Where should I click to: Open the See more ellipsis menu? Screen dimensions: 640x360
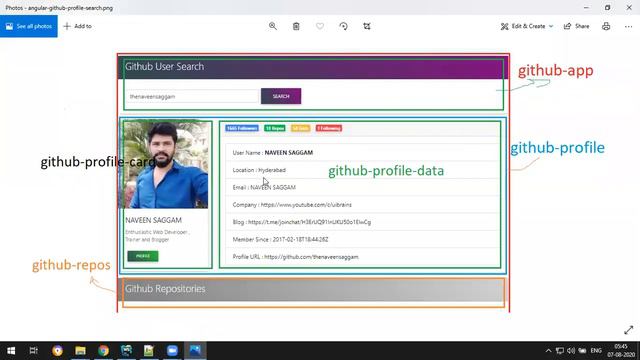pyautogui.click(x=629, y=26)
